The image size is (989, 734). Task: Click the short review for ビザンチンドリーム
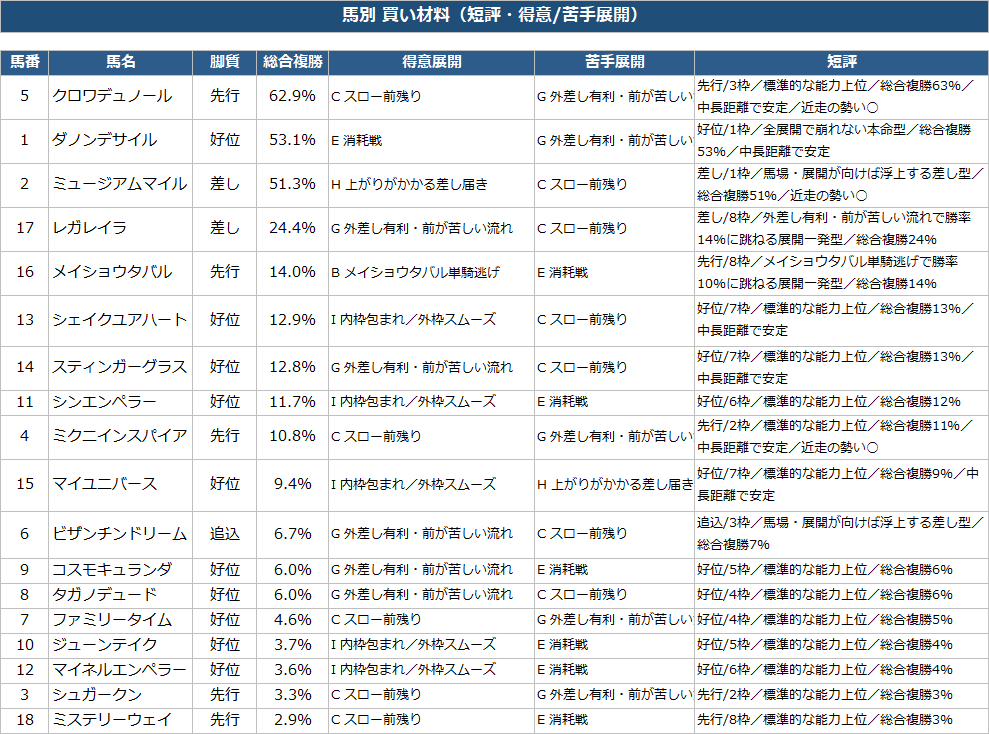(840, 533)
